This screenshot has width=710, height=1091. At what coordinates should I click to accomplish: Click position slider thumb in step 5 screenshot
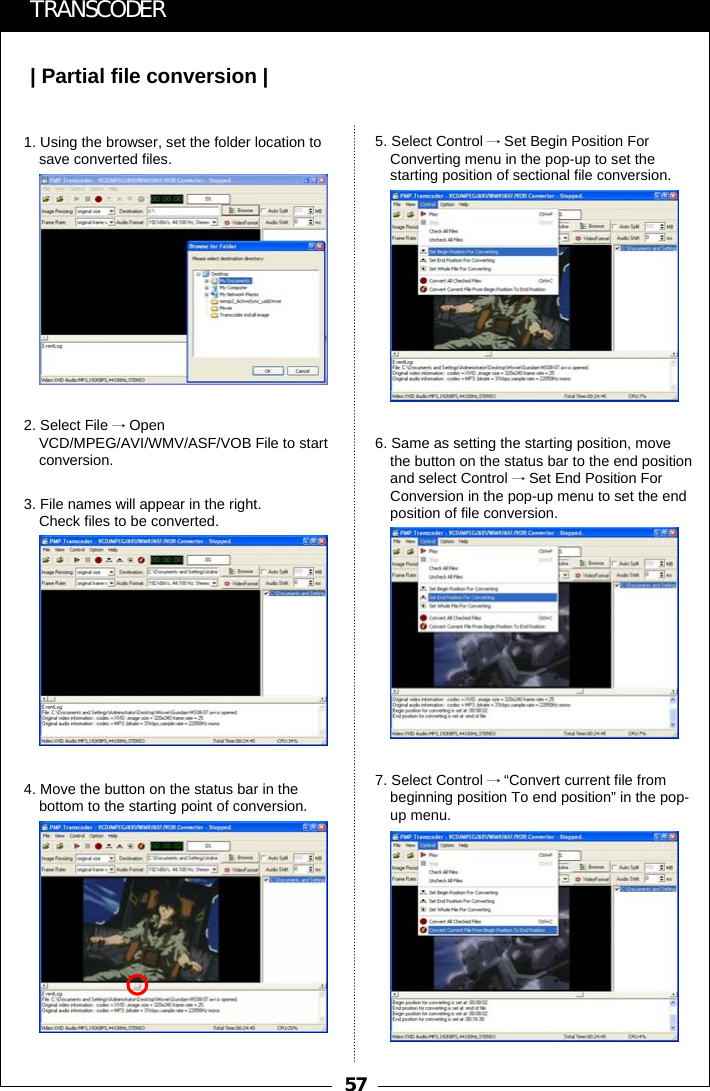488,354
